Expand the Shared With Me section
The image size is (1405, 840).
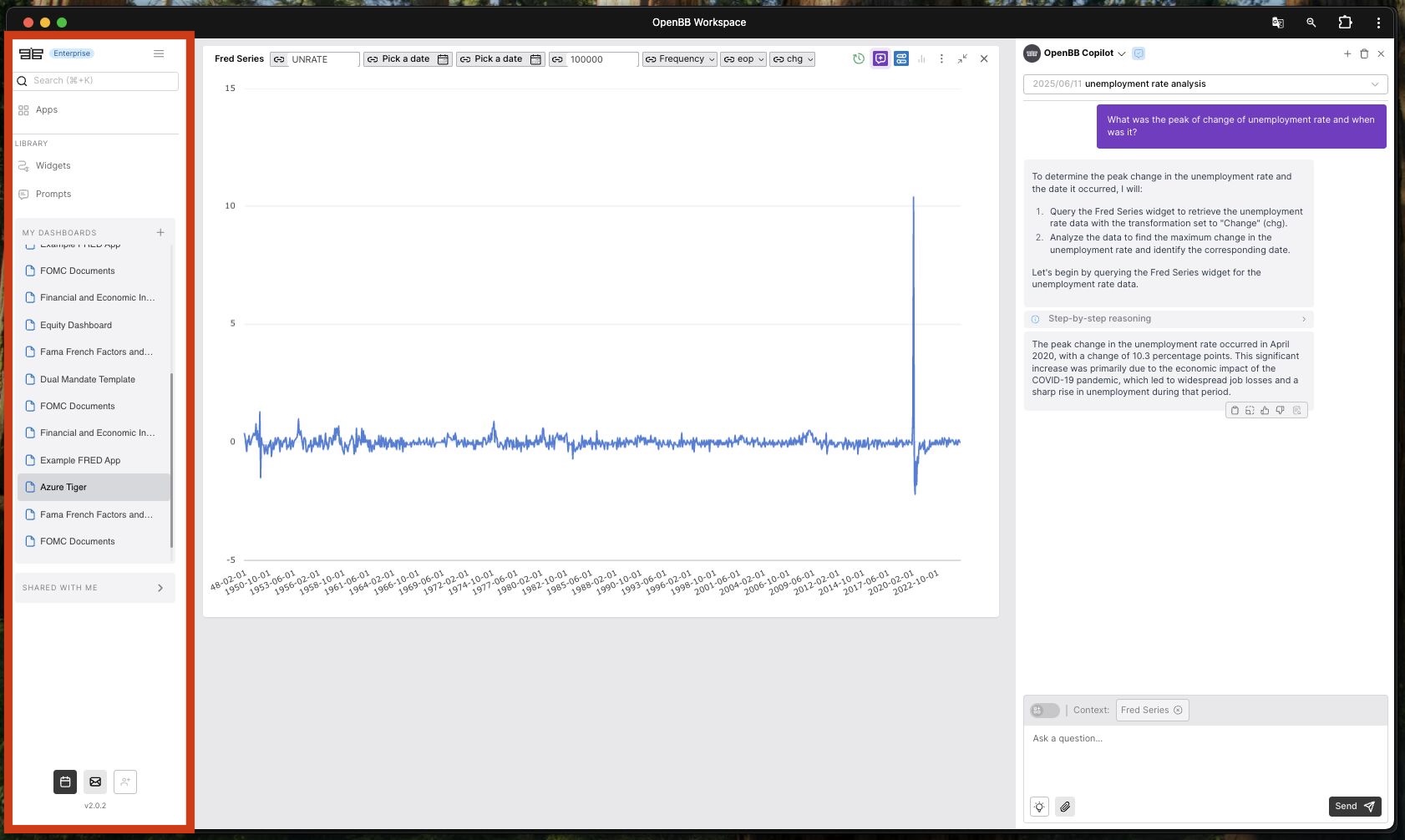point(95,588)
